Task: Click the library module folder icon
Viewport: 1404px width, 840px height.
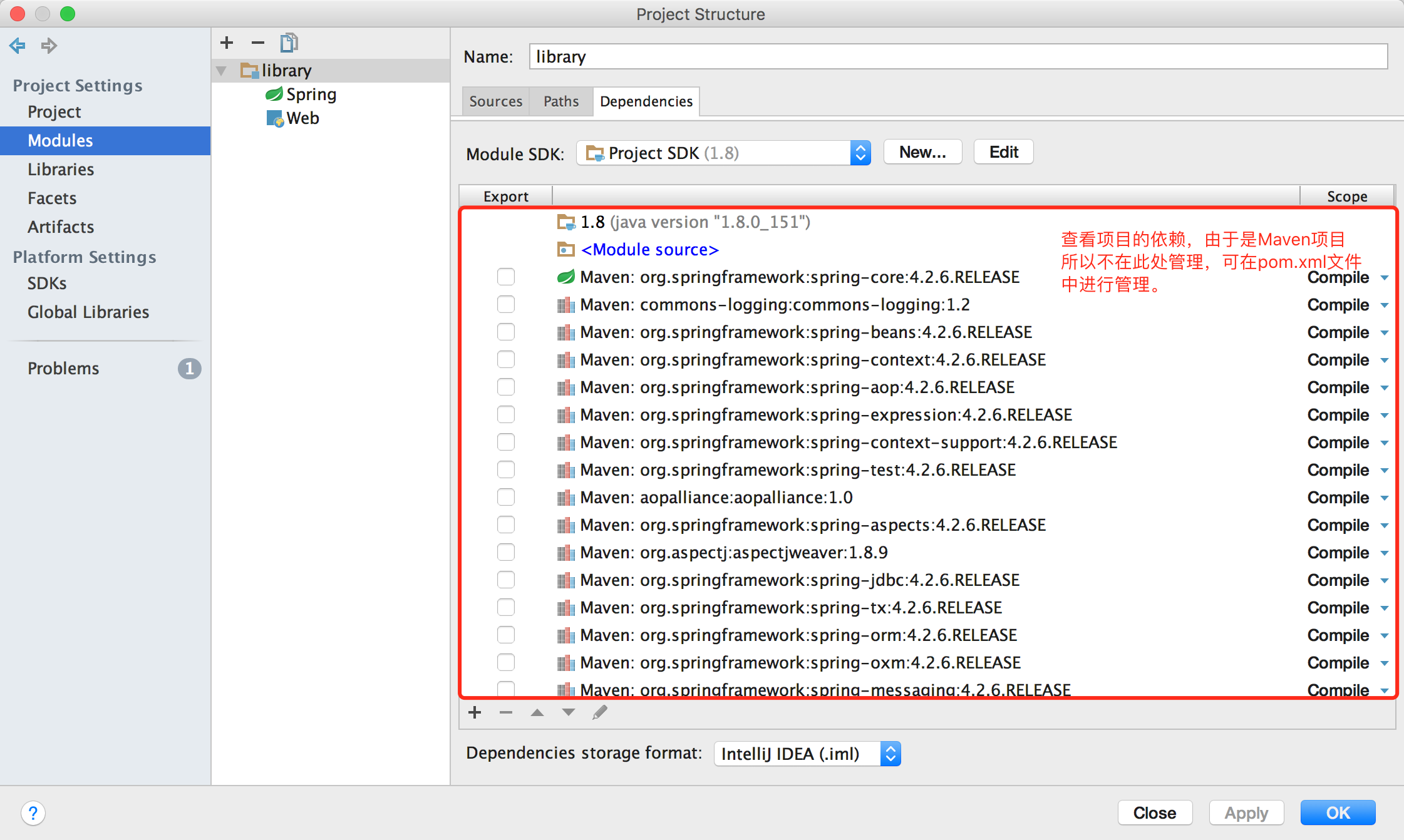Action: [x=250, y=71]
